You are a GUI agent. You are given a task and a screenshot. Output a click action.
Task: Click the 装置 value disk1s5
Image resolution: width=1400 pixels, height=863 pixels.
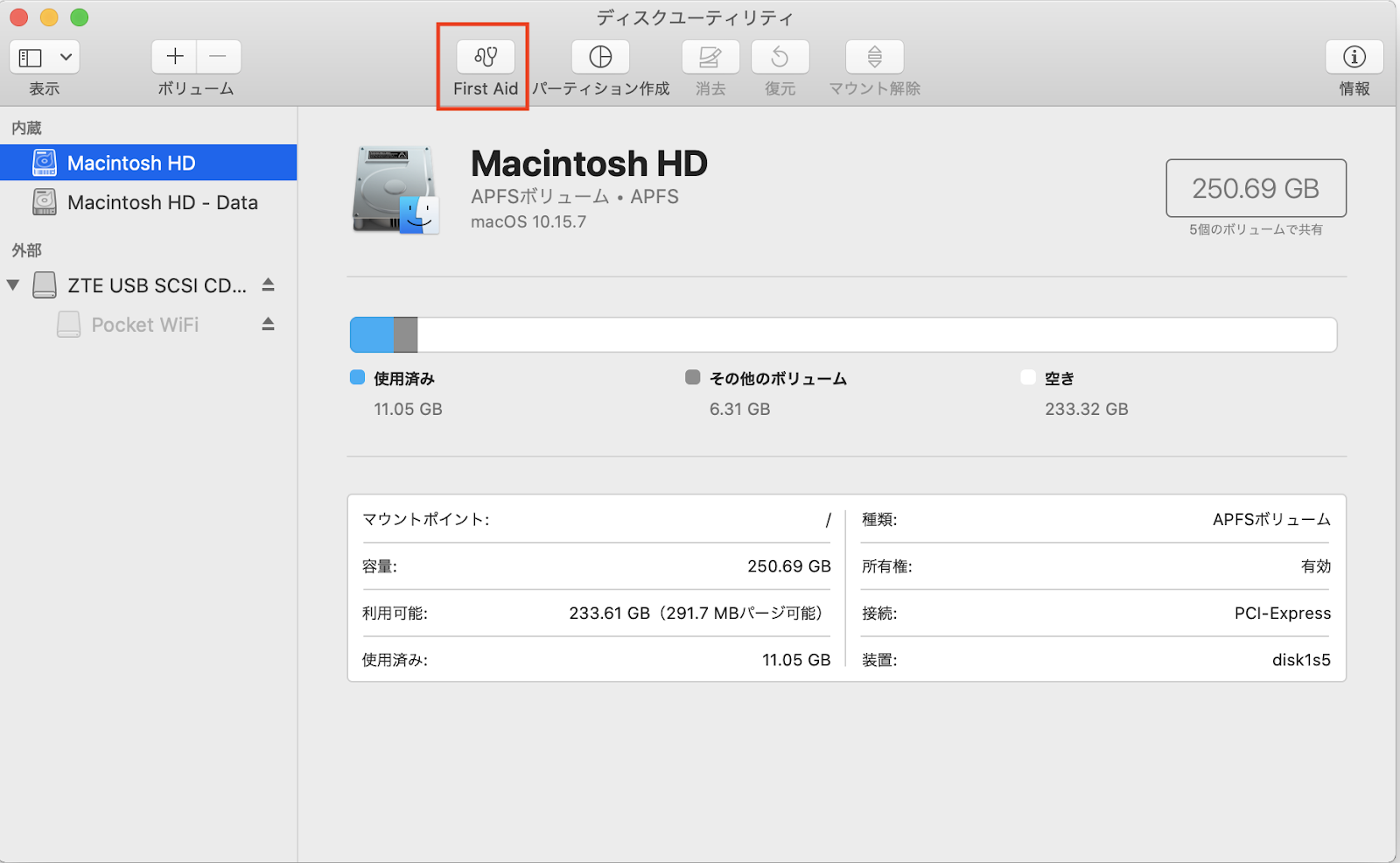[x=1301, y=660]
